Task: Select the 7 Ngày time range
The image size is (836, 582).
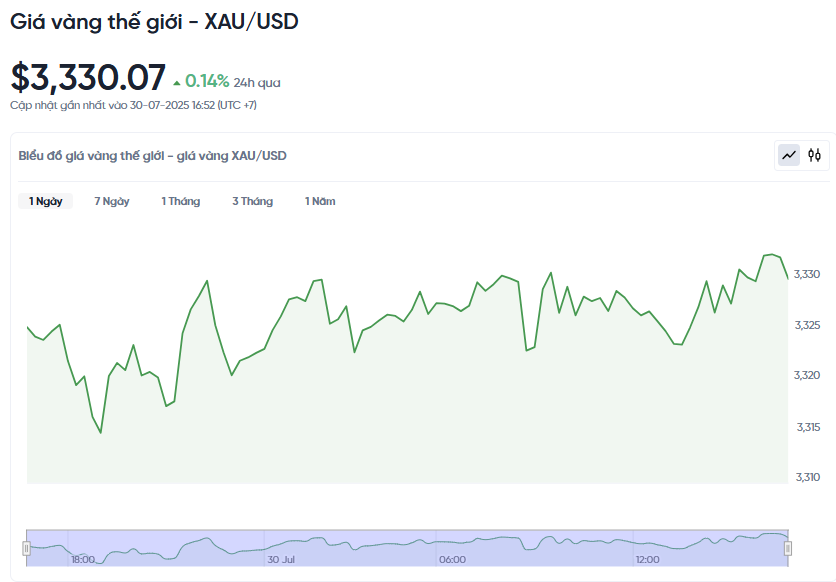Action: pyautogui.click(x=111, y=201)
